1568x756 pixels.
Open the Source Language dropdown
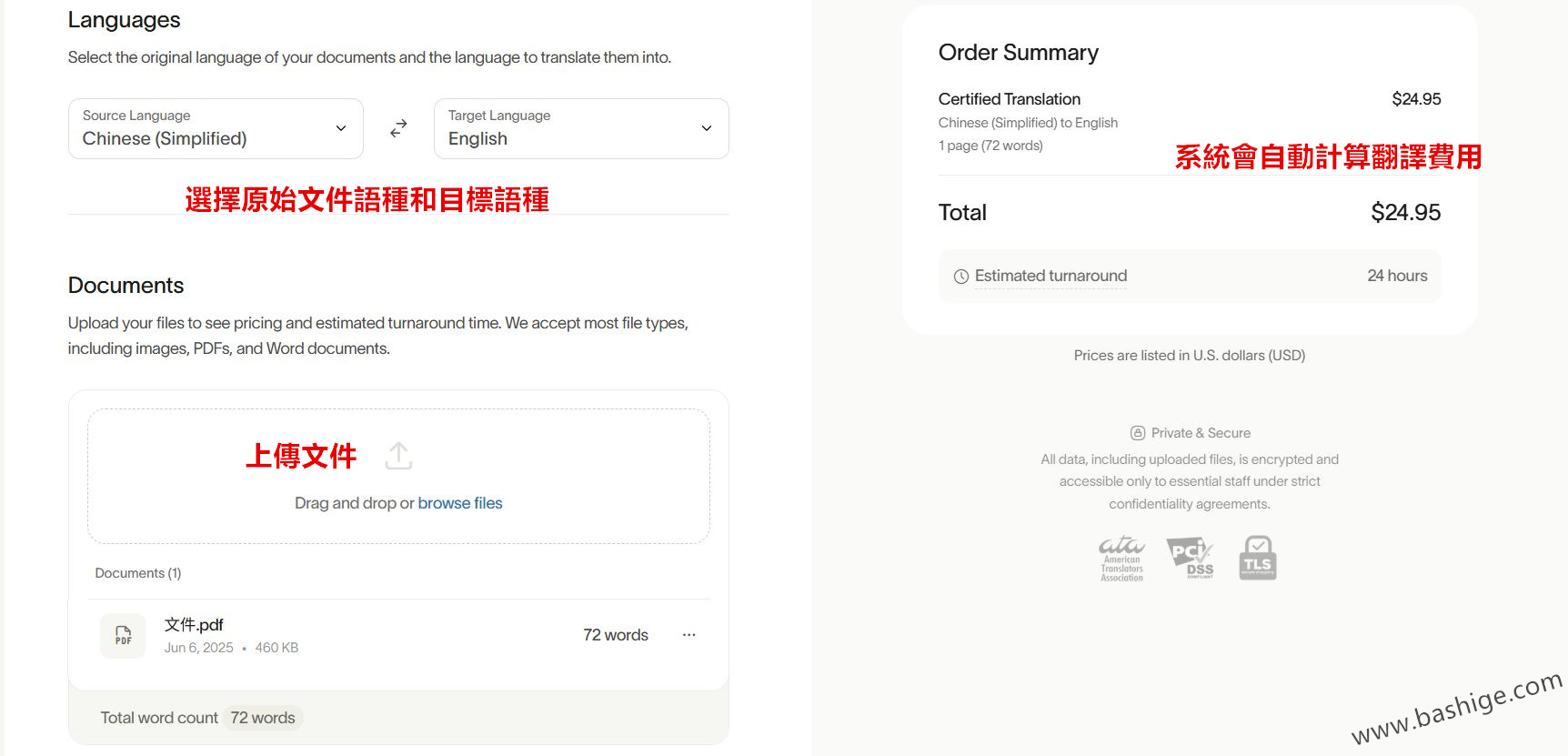pos(216,129)
